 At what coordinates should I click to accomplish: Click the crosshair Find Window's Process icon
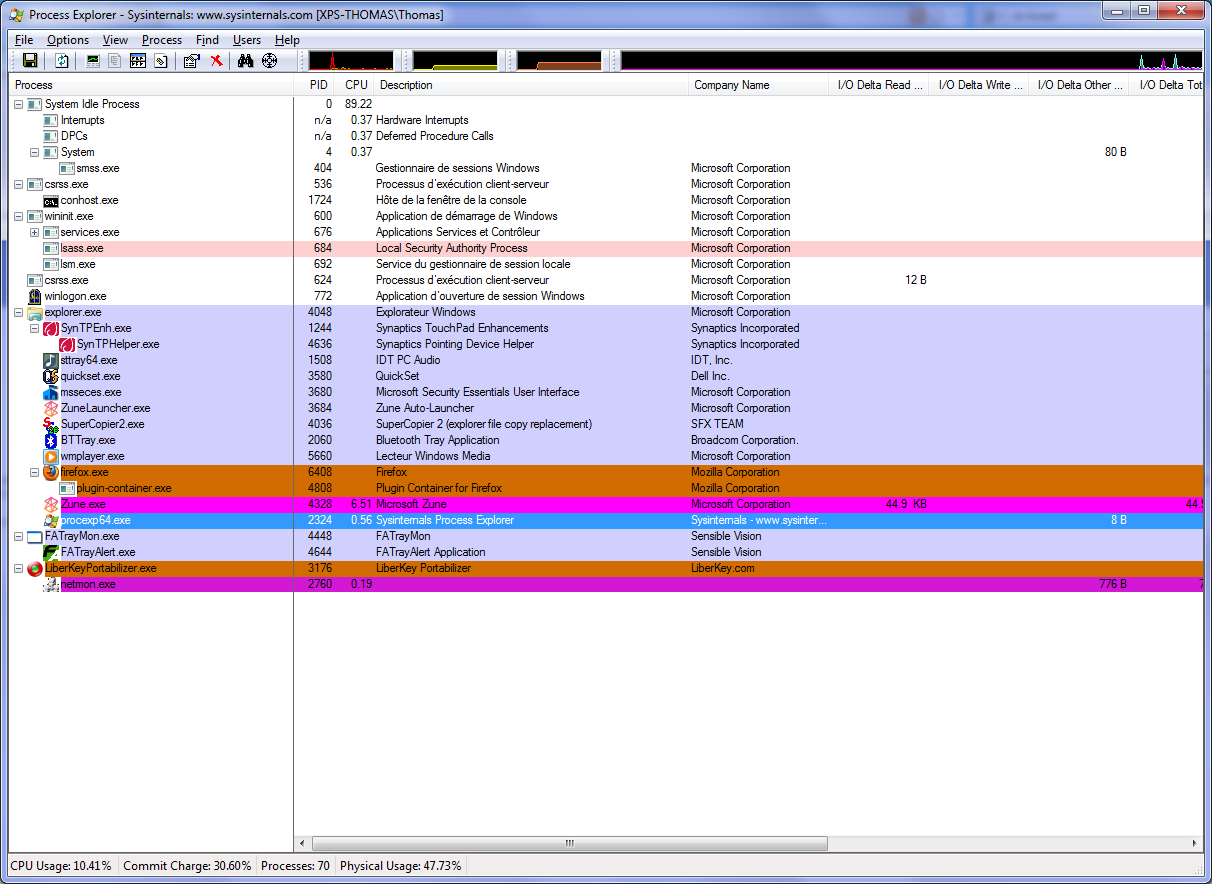click(269, 61)
